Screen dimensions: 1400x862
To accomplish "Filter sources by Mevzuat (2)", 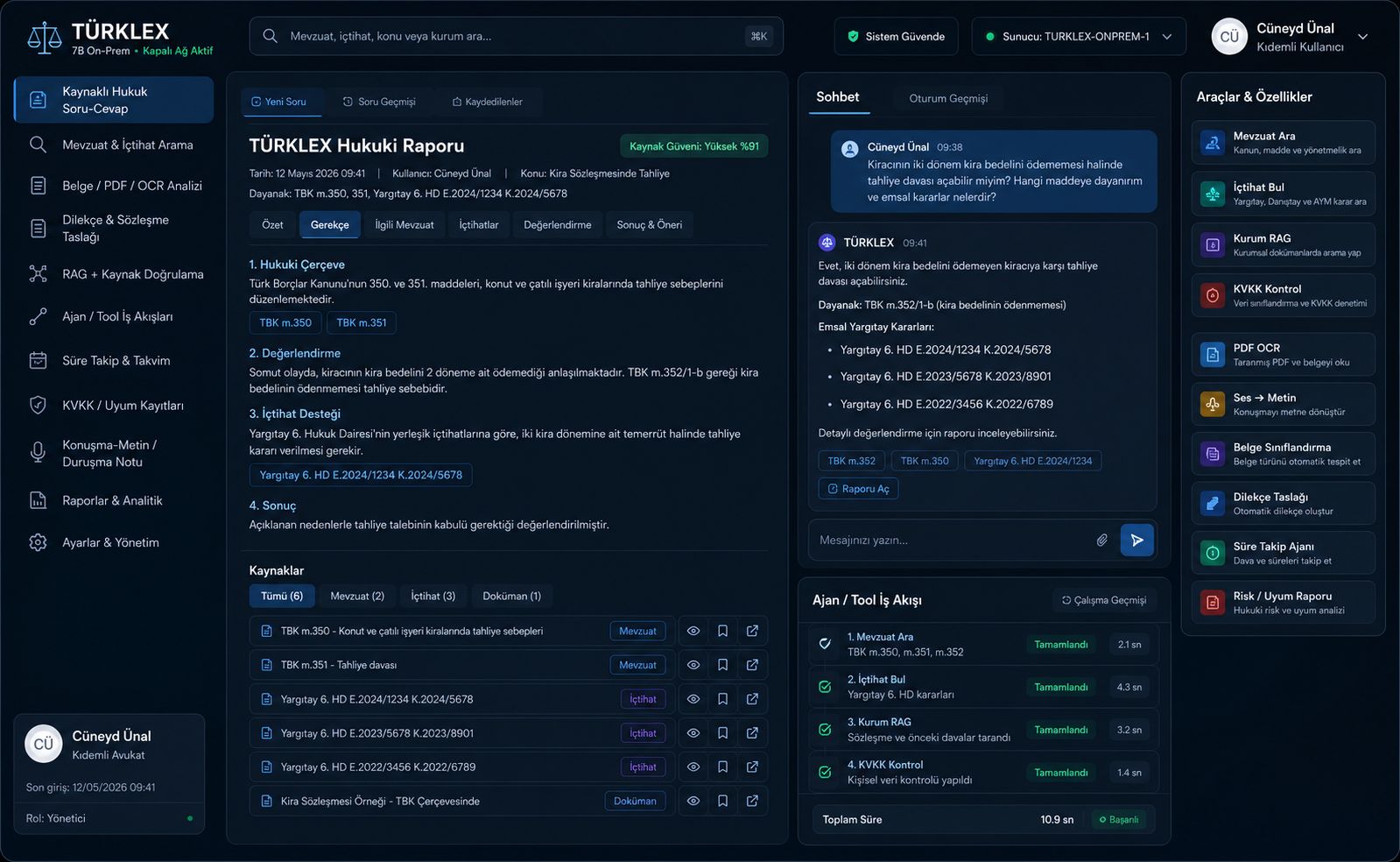I will [x=357, y=597].
